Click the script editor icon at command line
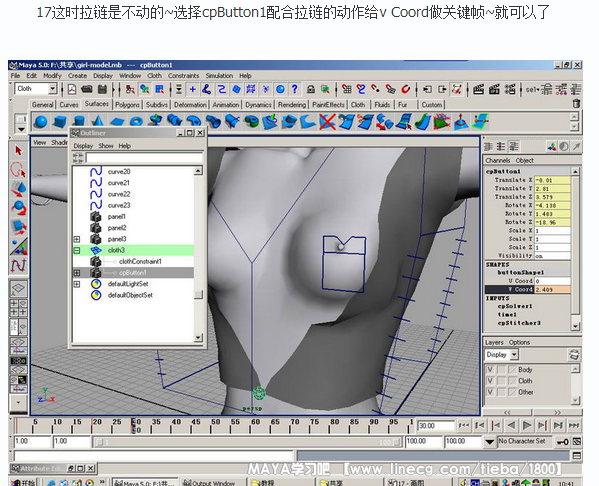599x486 pixels. point(577,455)
